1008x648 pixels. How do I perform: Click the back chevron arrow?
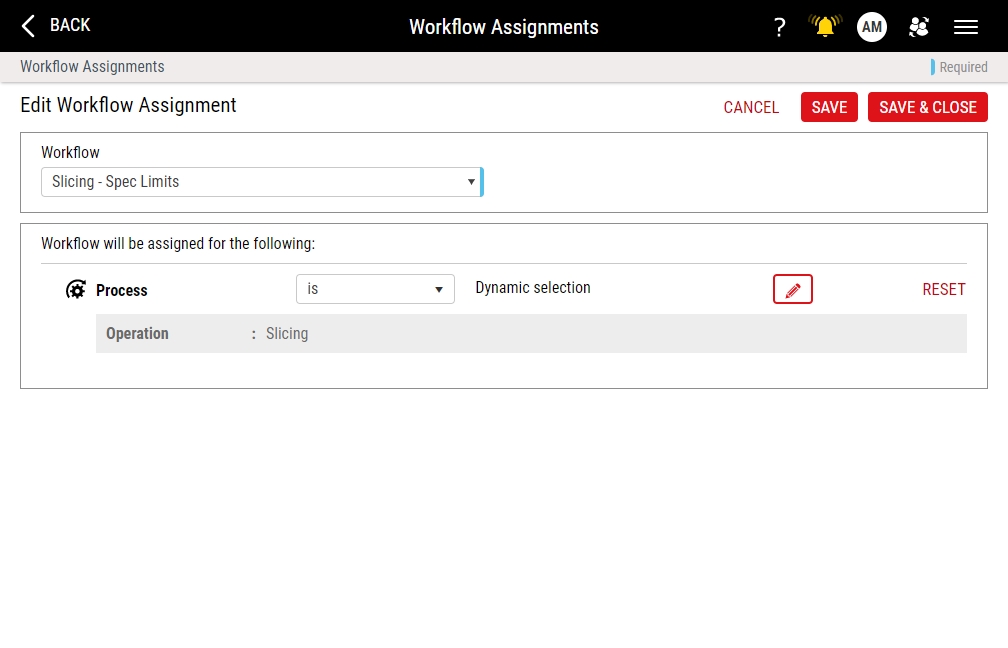[27, 26]
